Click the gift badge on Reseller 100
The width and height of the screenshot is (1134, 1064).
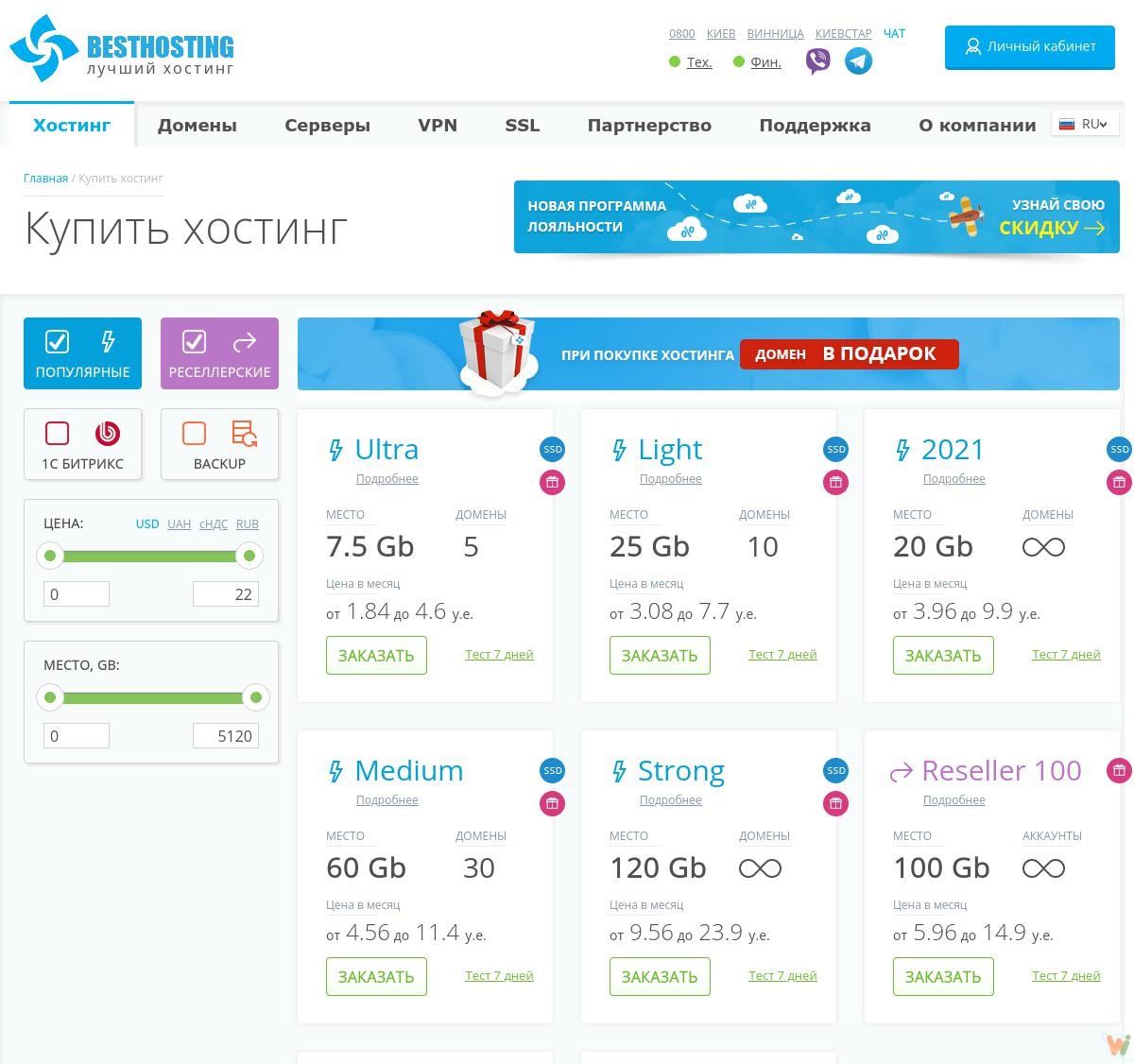pos(1119,770)
